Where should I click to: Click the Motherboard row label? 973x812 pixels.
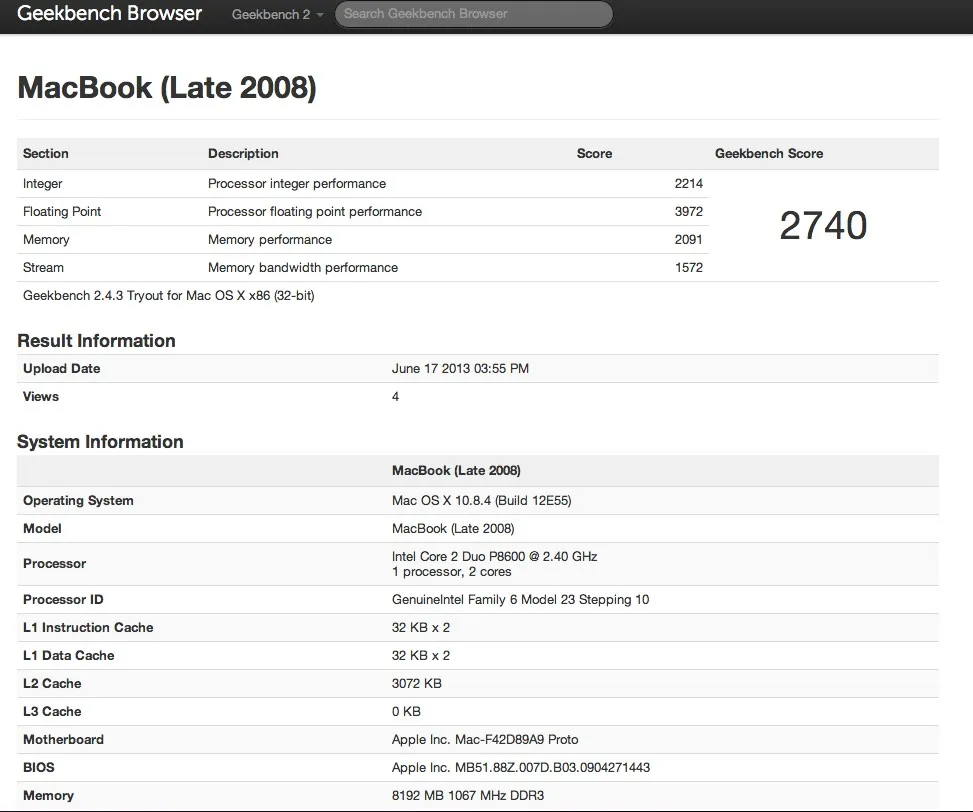pyautogui.click(x=63, y=739)
